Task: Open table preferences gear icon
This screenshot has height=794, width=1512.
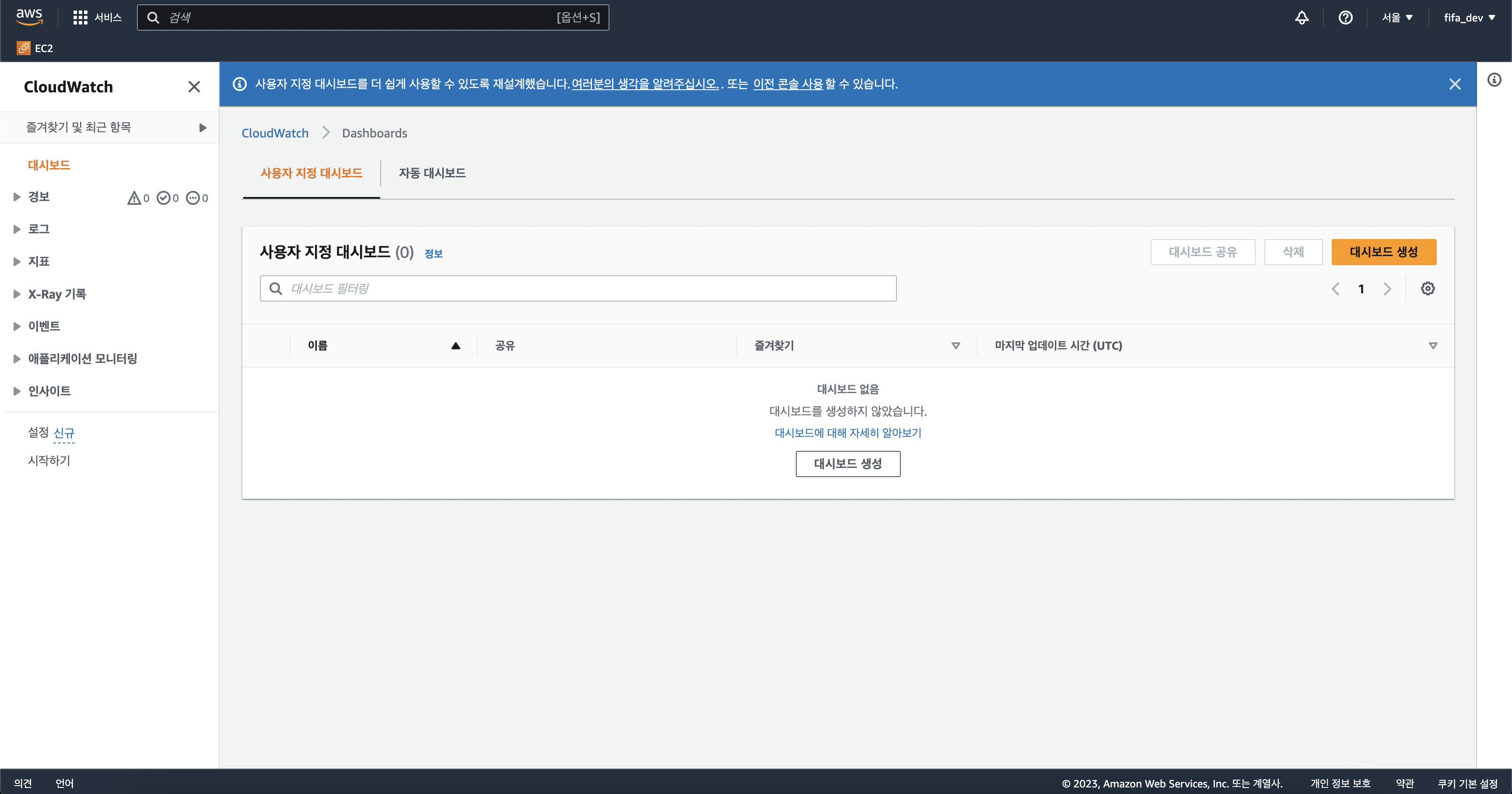Action: tap(1428, 288)
